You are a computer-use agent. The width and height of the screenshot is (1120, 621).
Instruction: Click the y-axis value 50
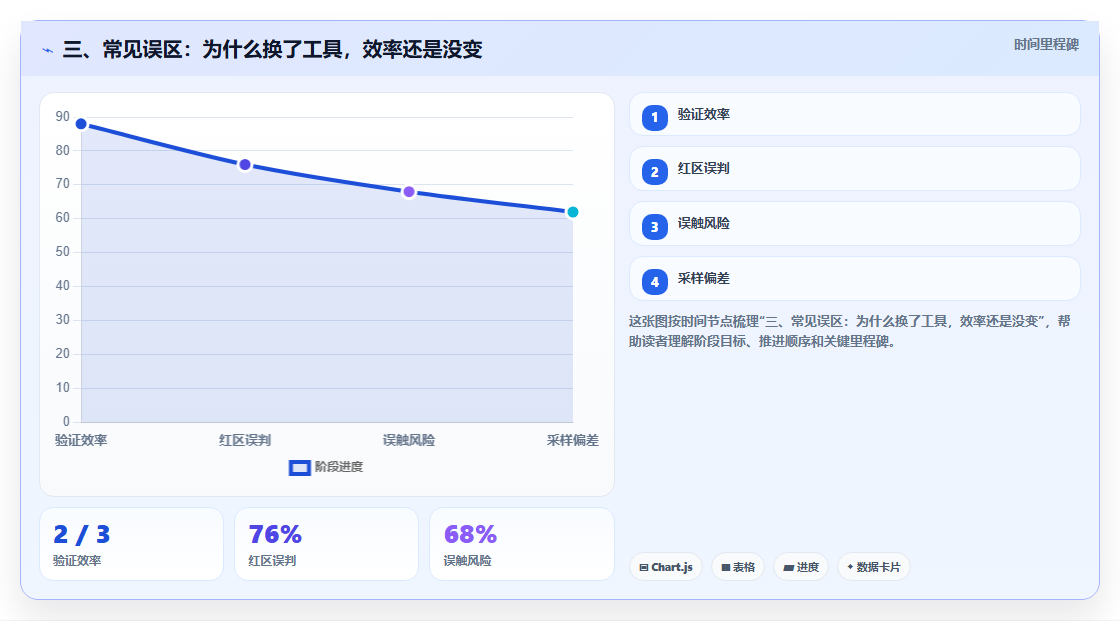click(x=63, y=252)
